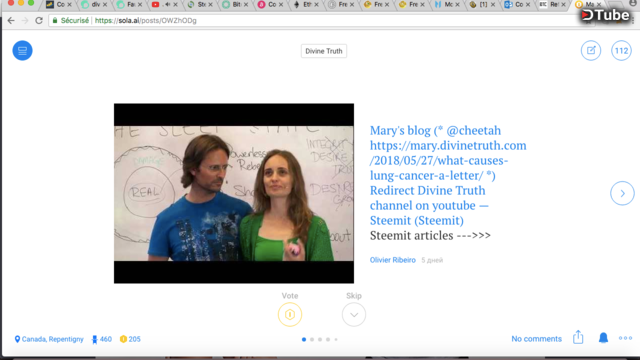Click the location pin icon
This screenshot has width=640, height=360.
pos(17,339)
